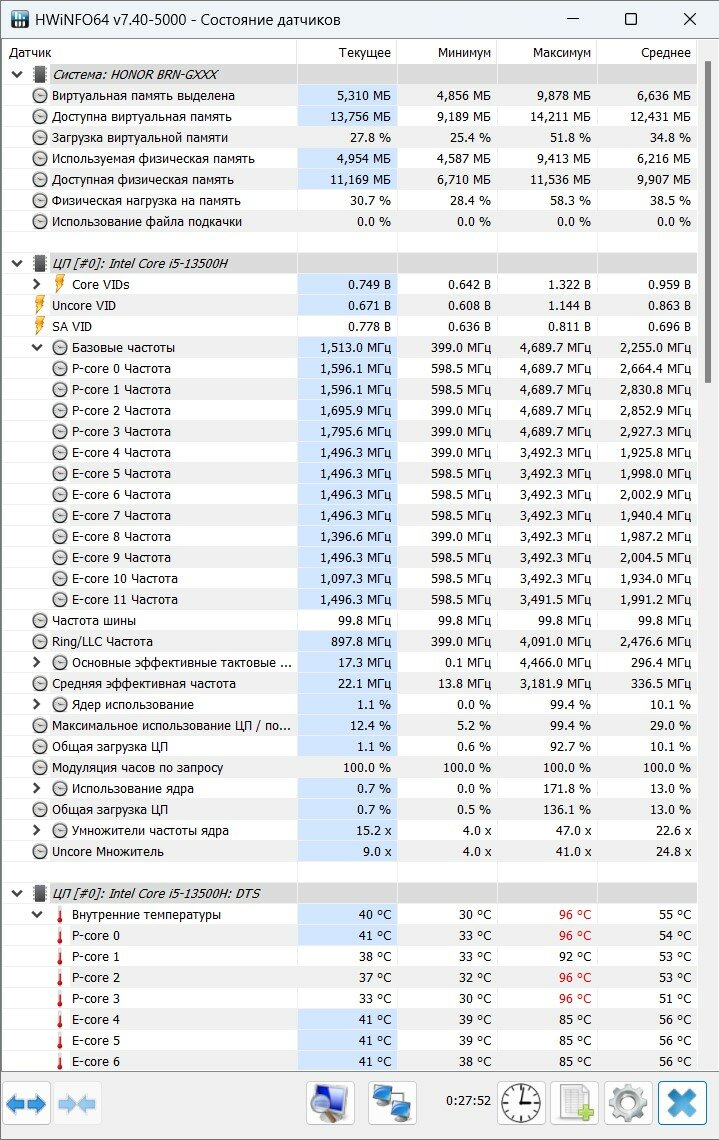Select the Виртуальная память выделена row

349,95
